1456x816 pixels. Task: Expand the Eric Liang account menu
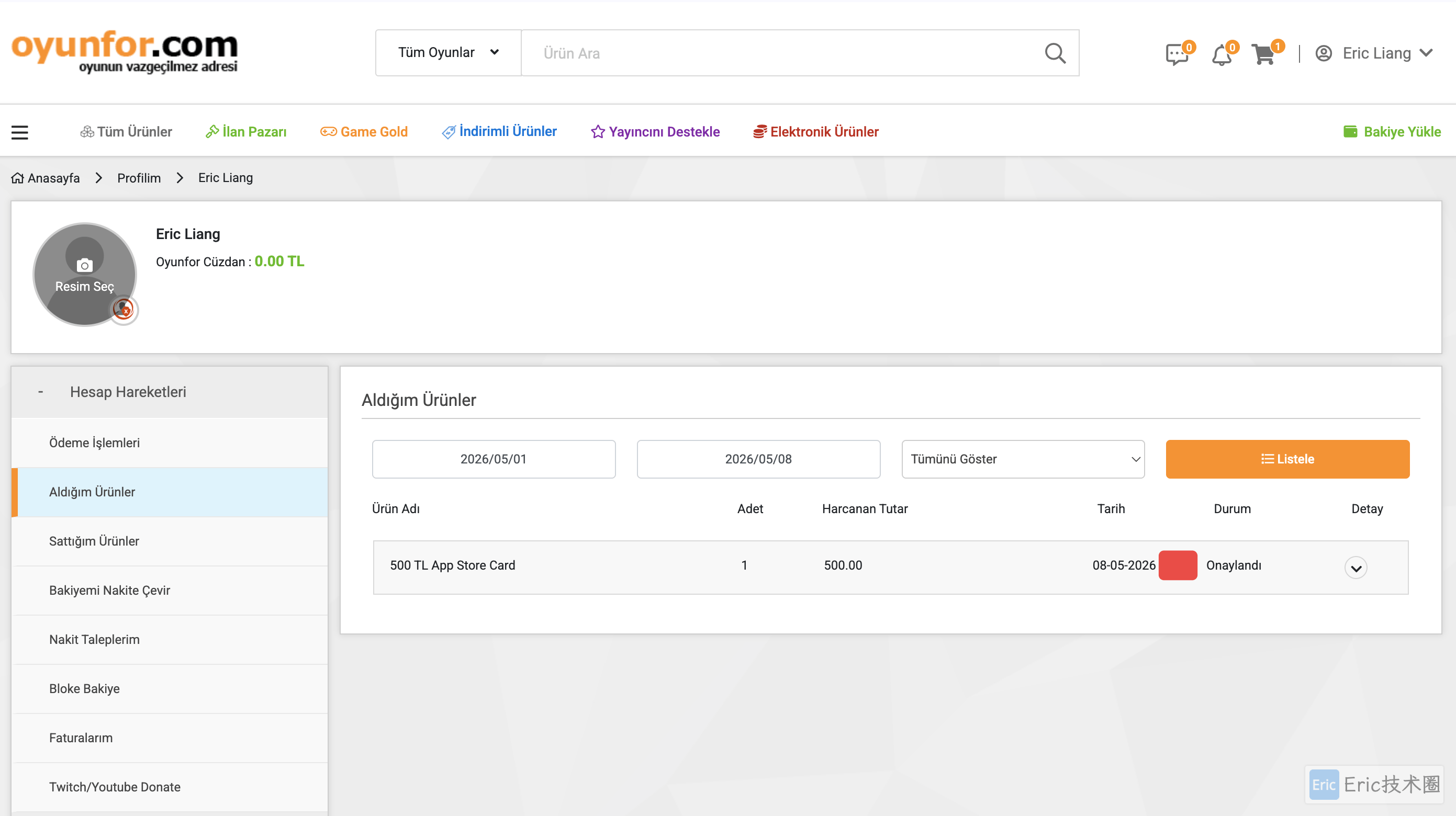click(1427, 53)
